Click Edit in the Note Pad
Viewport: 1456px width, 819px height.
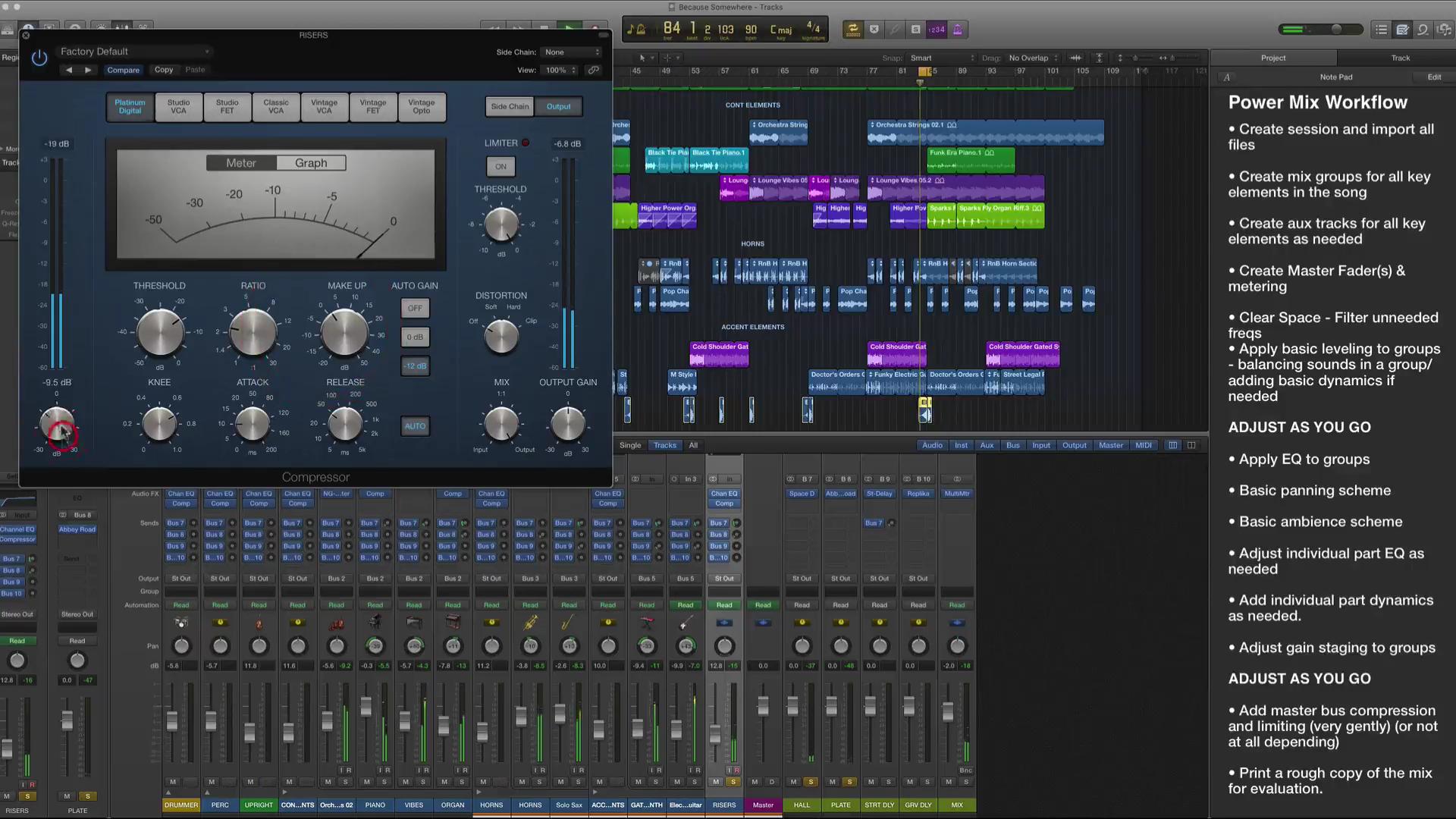click(1434, 77)
